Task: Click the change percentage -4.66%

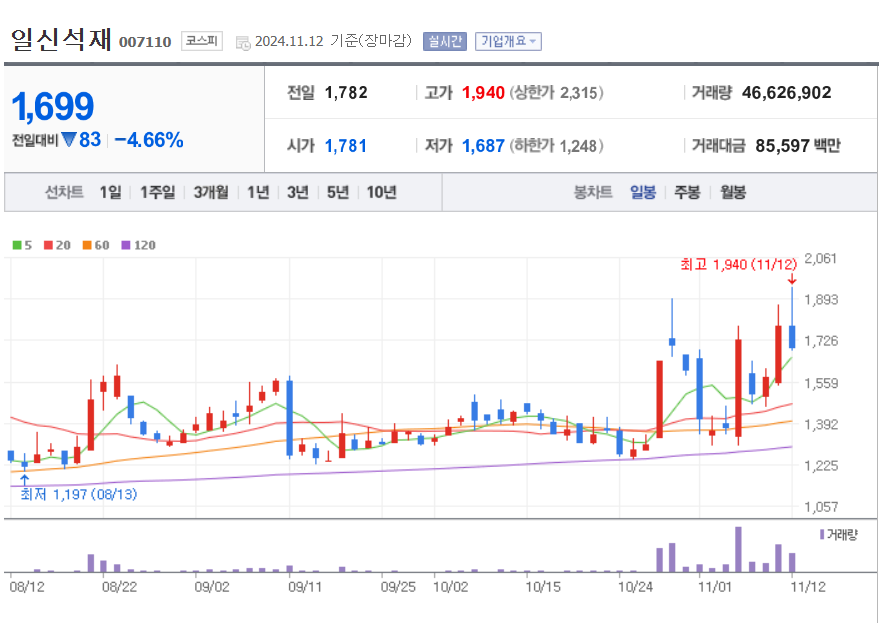Action: pos(149,140)
